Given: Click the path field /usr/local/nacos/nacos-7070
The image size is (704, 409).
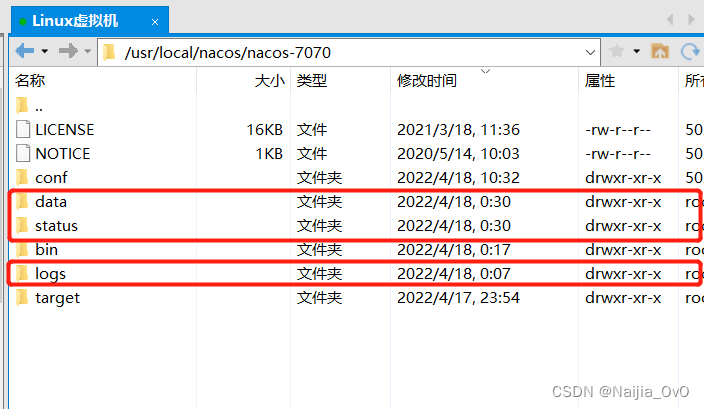Looking at the screenshot, I should click(x=349, y=53).
